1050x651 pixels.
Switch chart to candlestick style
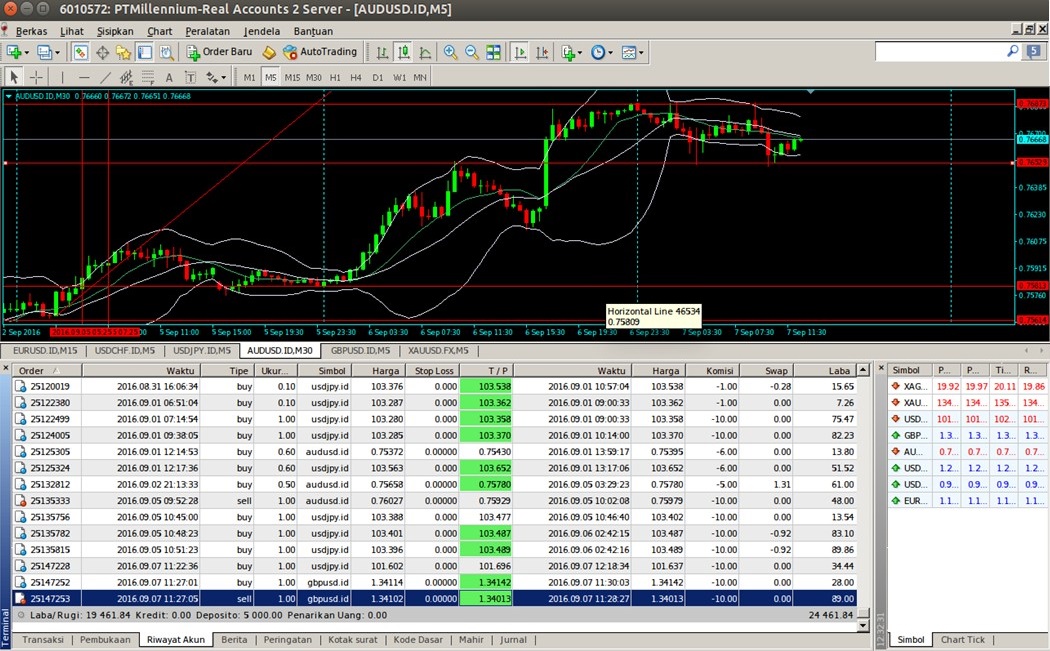click(404, 52)
